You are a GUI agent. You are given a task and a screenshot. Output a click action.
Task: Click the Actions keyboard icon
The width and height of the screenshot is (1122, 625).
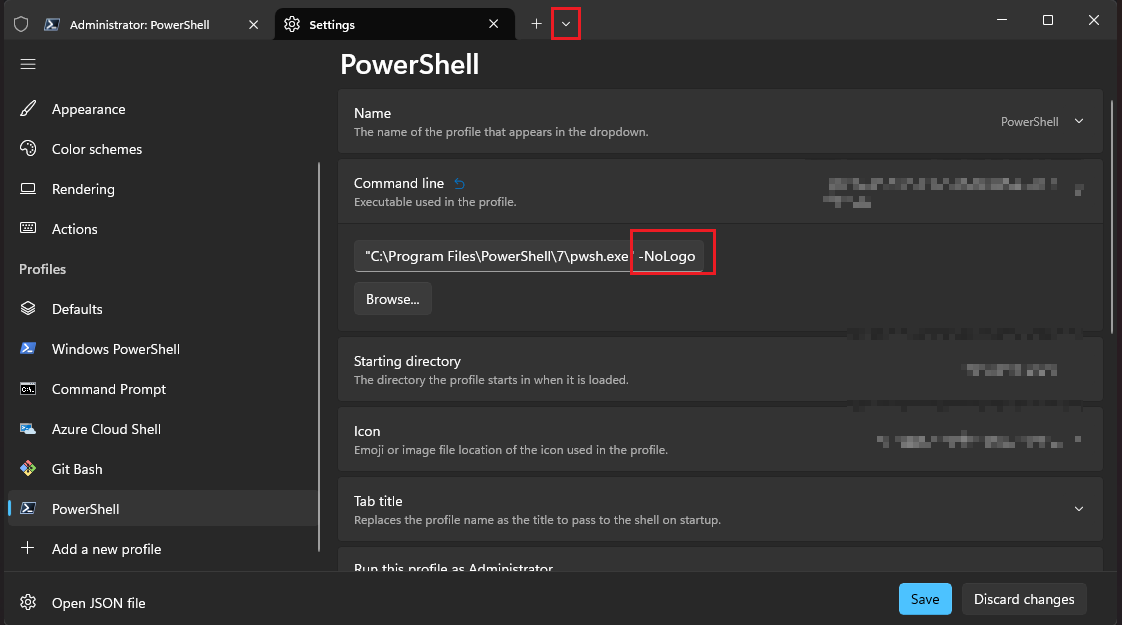coord(28,228)
